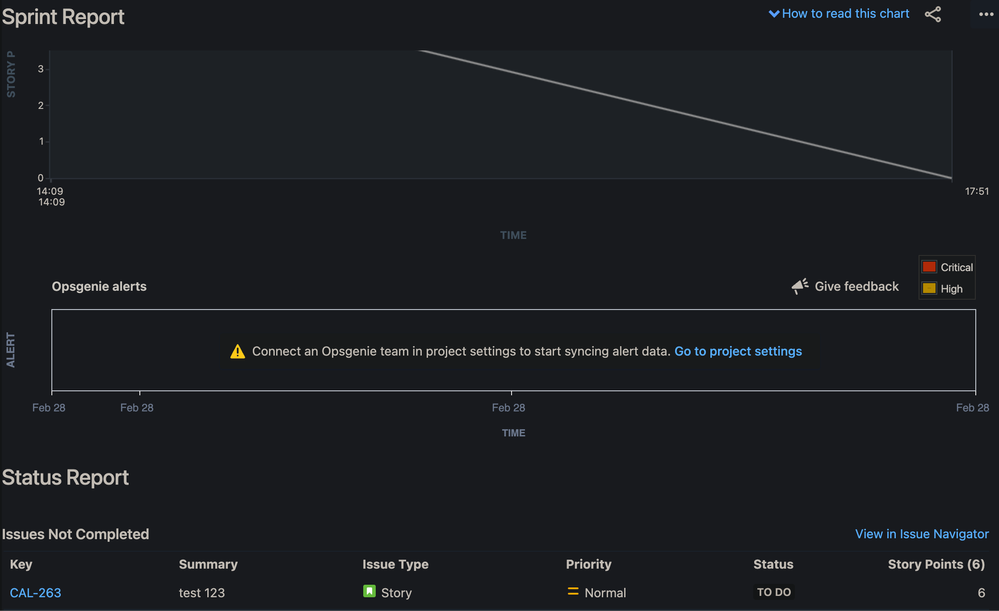The width and height of the screenshot is (999, 611).
Task: Click the Story Points column header
Action: [x=936, y=564]
